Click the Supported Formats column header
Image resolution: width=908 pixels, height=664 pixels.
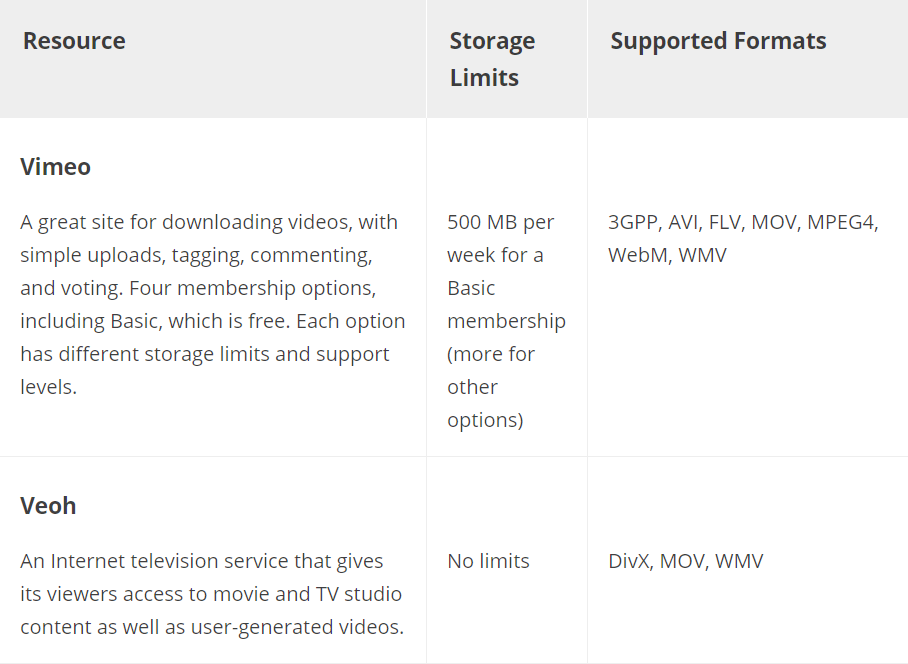tap(718, 41)
